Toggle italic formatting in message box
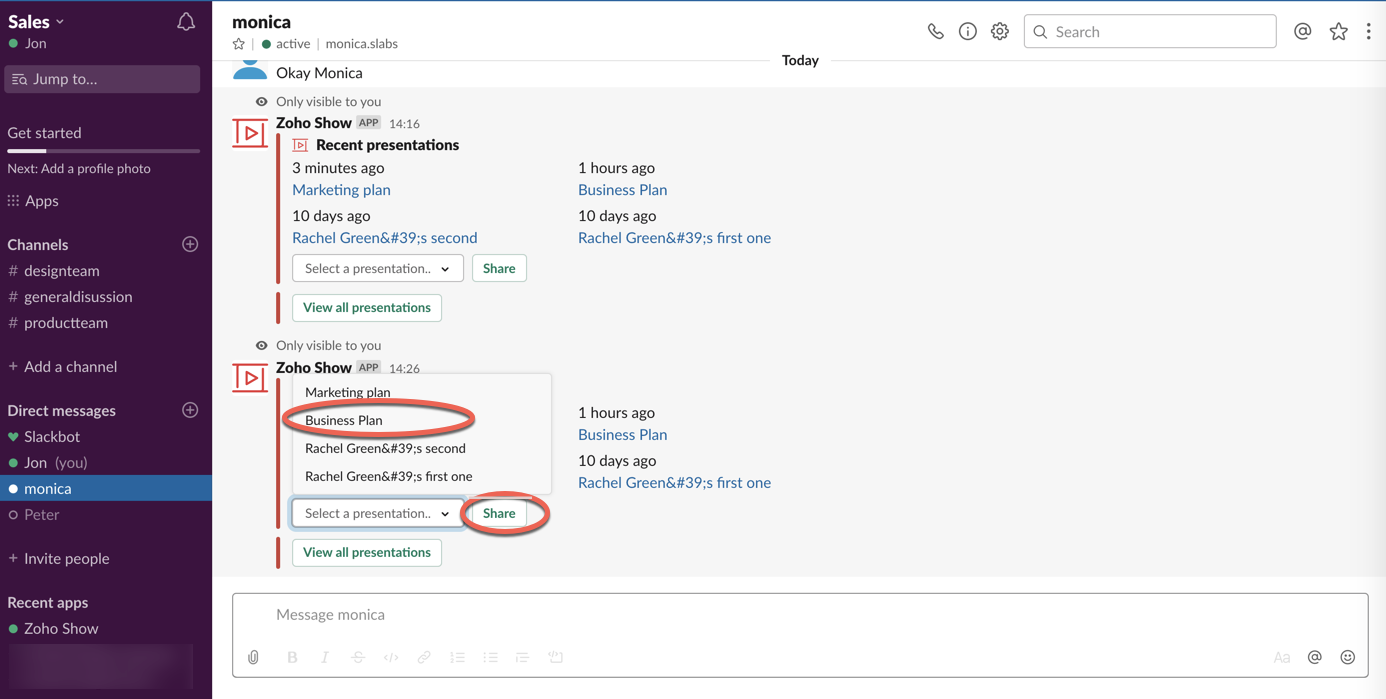 (325, 657)
